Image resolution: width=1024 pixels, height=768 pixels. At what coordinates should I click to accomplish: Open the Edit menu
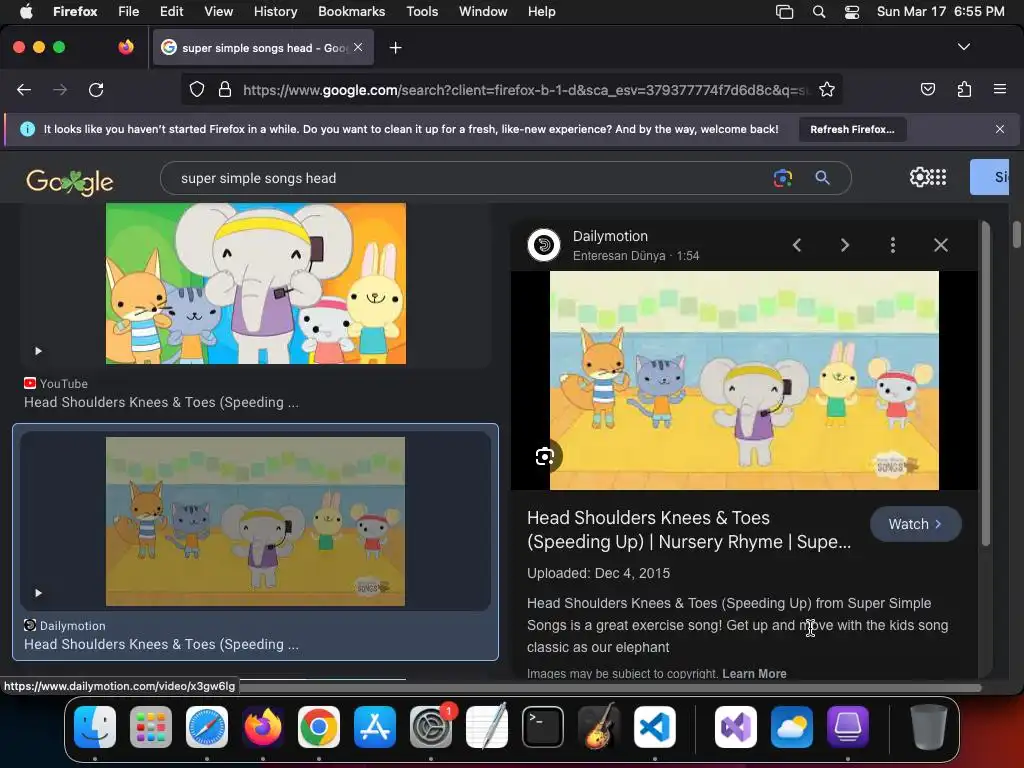(171, 11)
